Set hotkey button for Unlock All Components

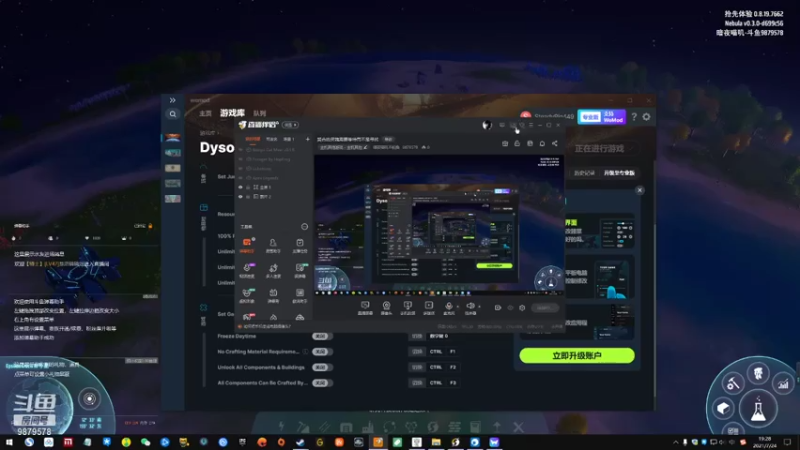(x=417, y=367)
